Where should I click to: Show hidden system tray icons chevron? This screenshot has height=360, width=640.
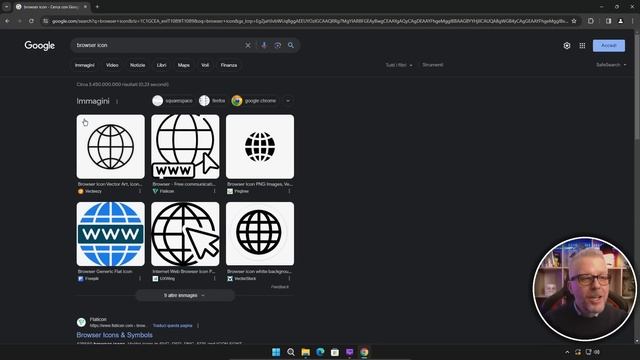coord(567,352)
